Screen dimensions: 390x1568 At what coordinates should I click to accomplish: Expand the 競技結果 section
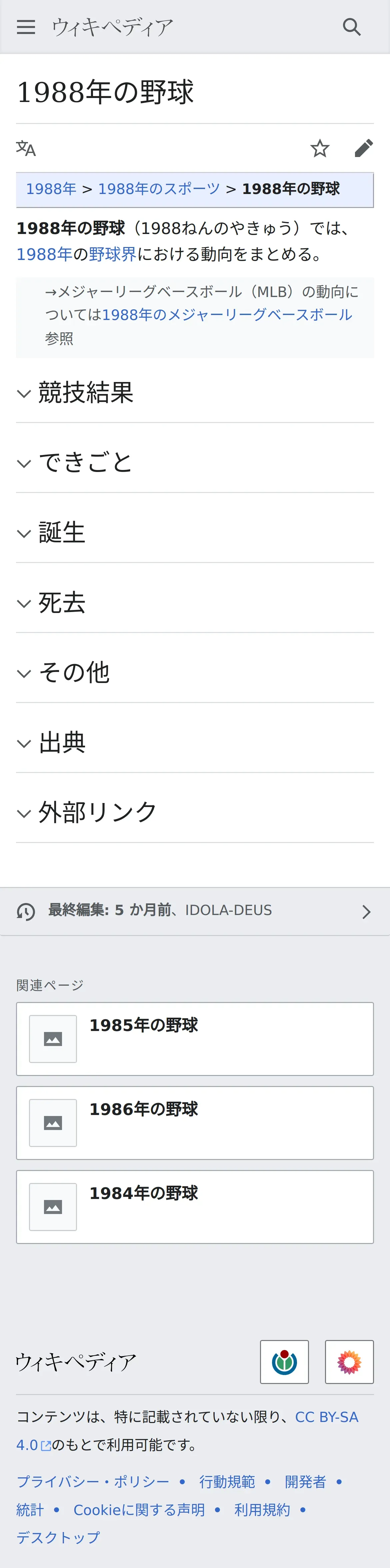pos(86,393)
